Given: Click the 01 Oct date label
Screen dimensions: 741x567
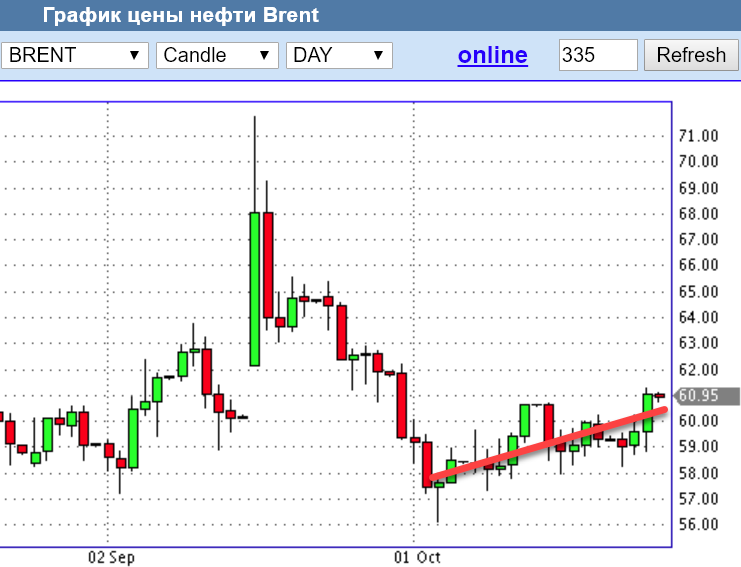Looking at the screenshot, I should pyautogui.click(x=417, y=556).
